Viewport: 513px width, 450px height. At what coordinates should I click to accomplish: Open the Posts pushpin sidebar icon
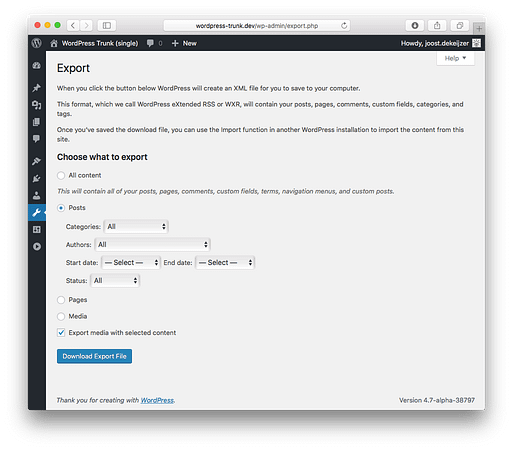(37, 88)
